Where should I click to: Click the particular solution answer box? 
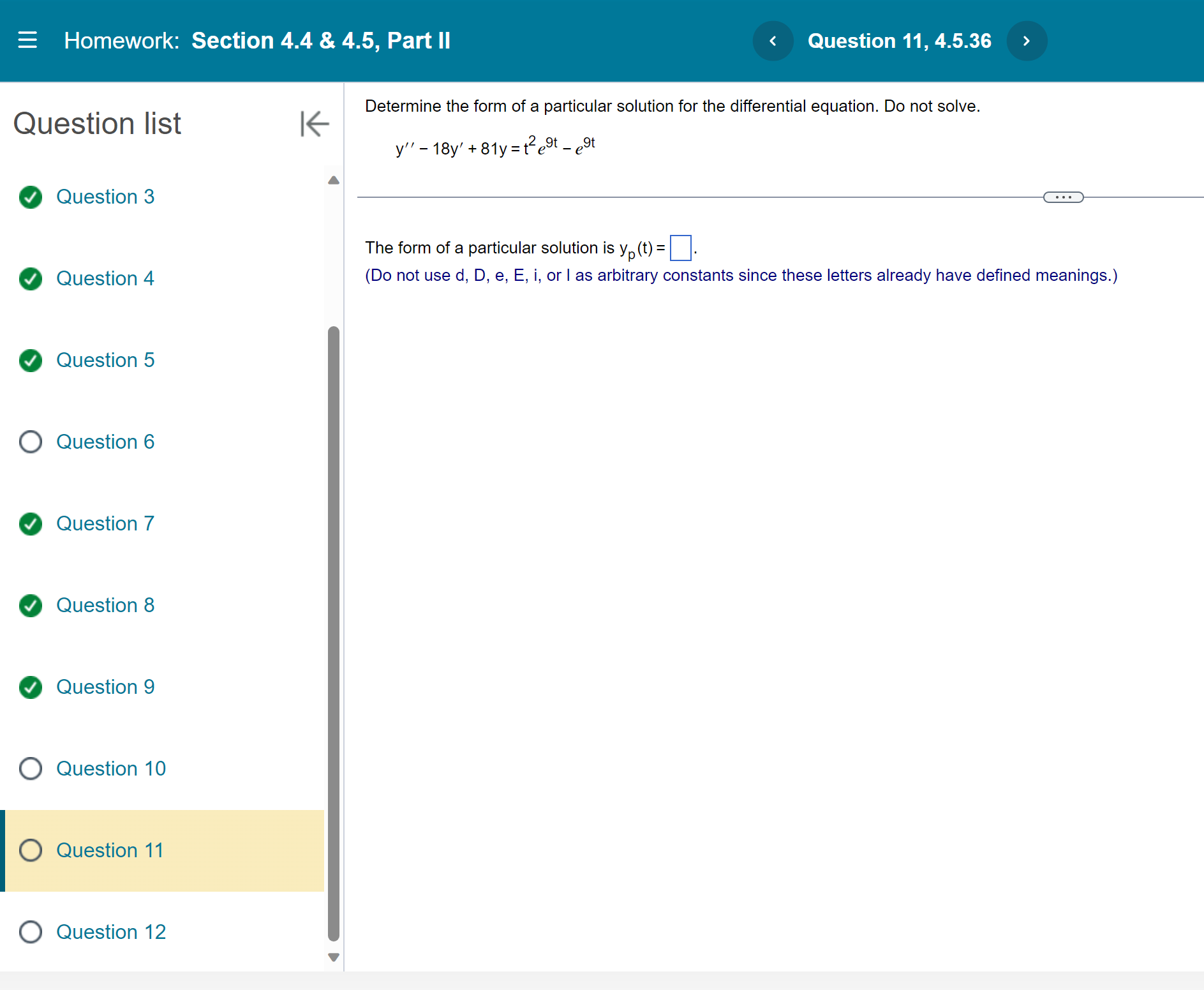pyautogui.click(x=680, y=248)
